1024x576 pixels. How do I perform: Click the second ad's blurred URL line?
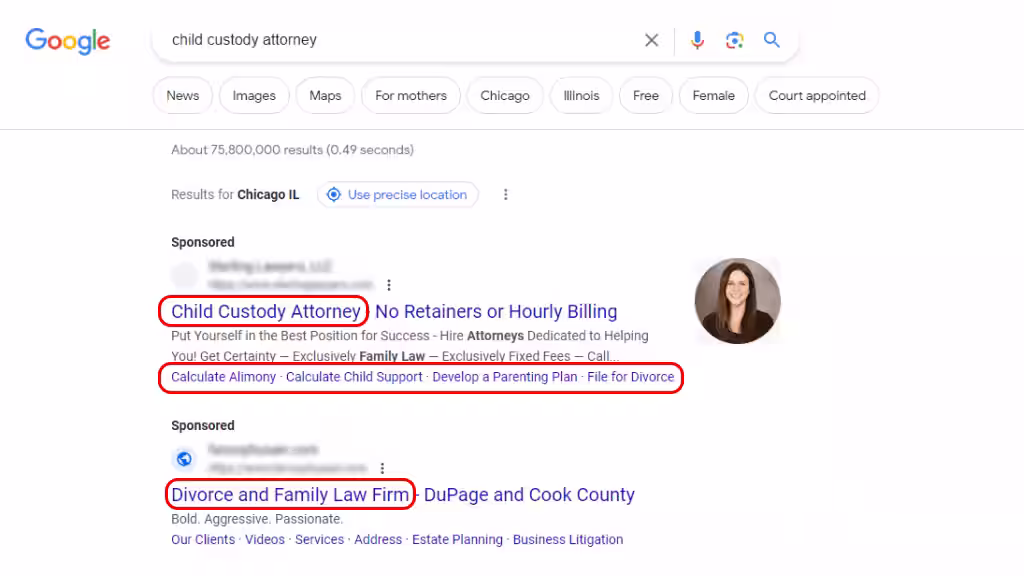(x=287, y=468)
